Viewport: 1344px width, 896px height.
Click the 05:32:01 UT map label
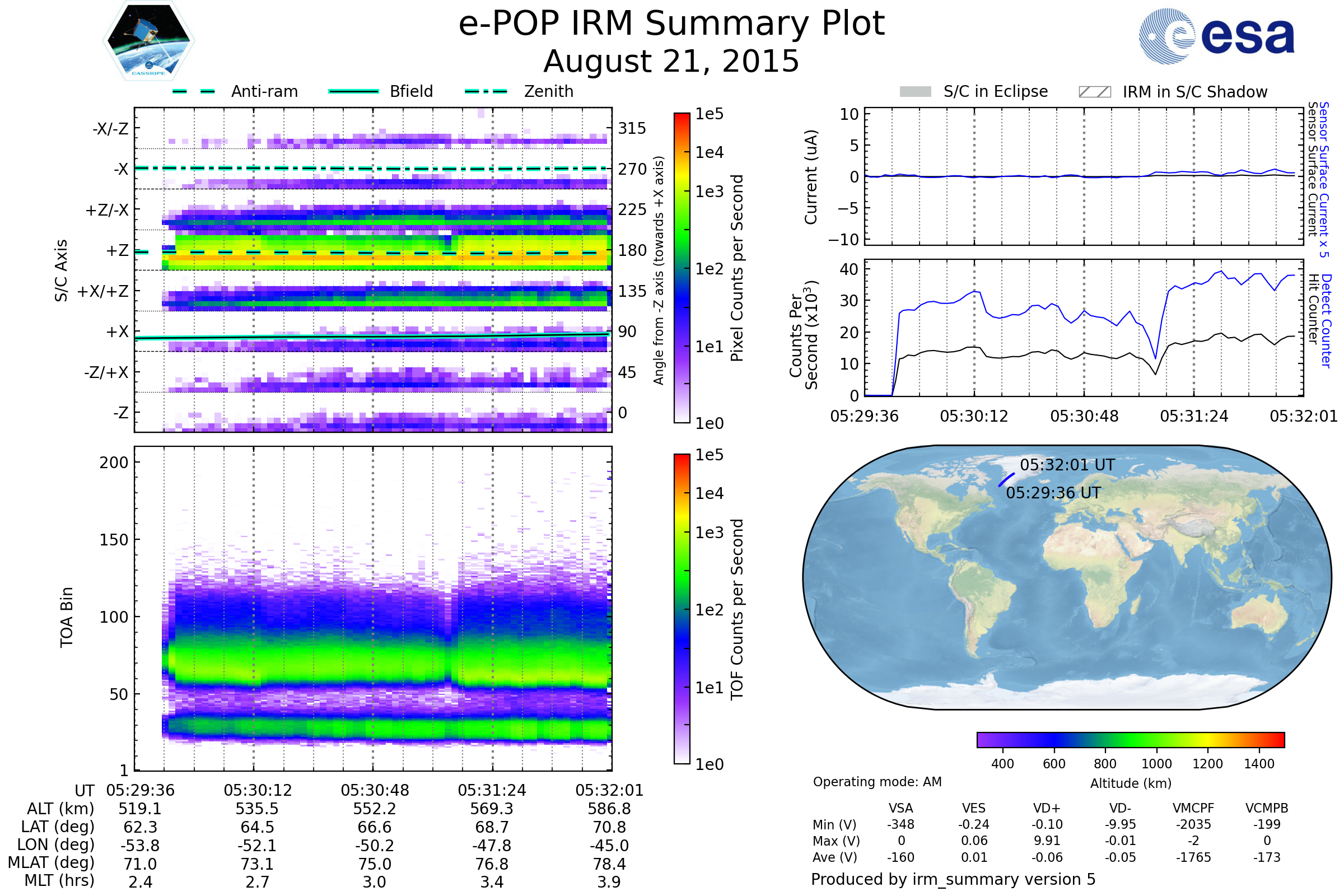pos(1067,465)
